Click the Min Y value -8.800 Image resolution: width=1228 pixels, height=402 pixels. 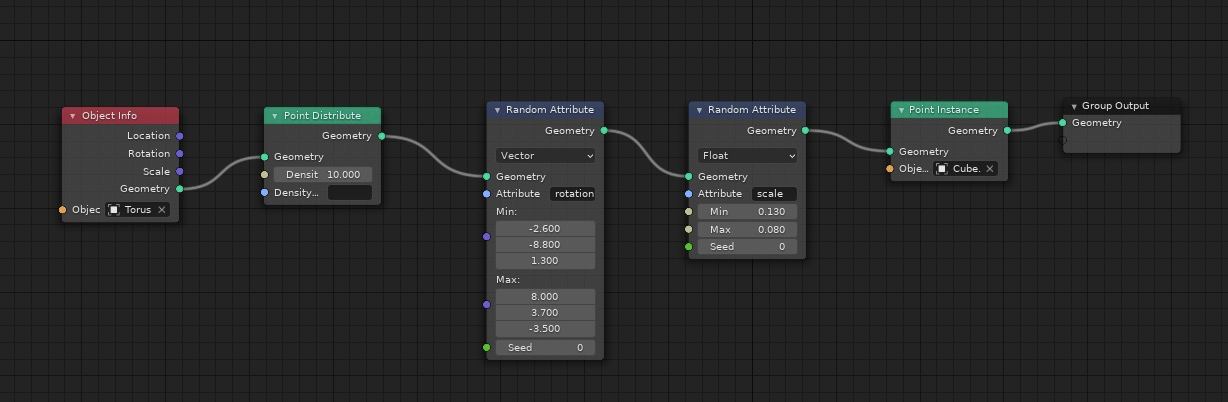pyautogui.click(x=545, y=245)
